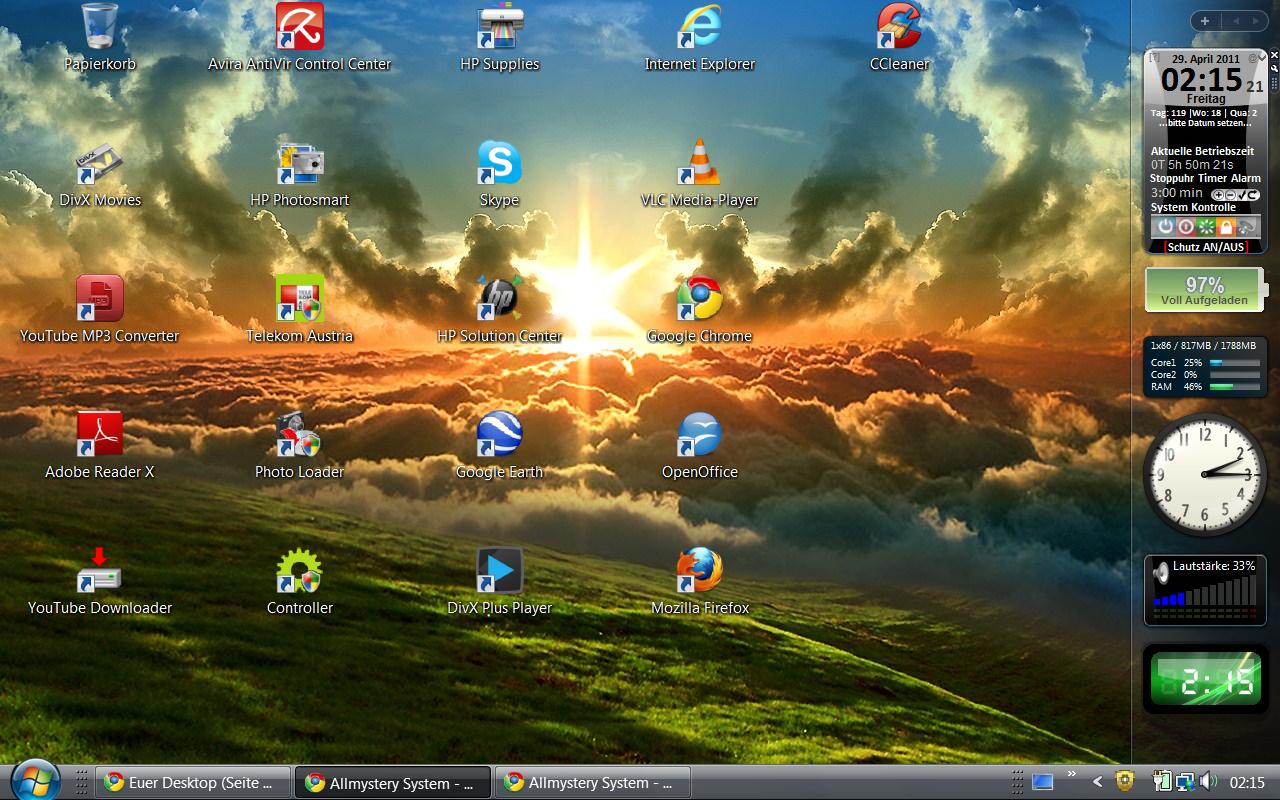Click the taskbar clock showing 02:15
1280x800 pixels.
[x=1247, y=783]
